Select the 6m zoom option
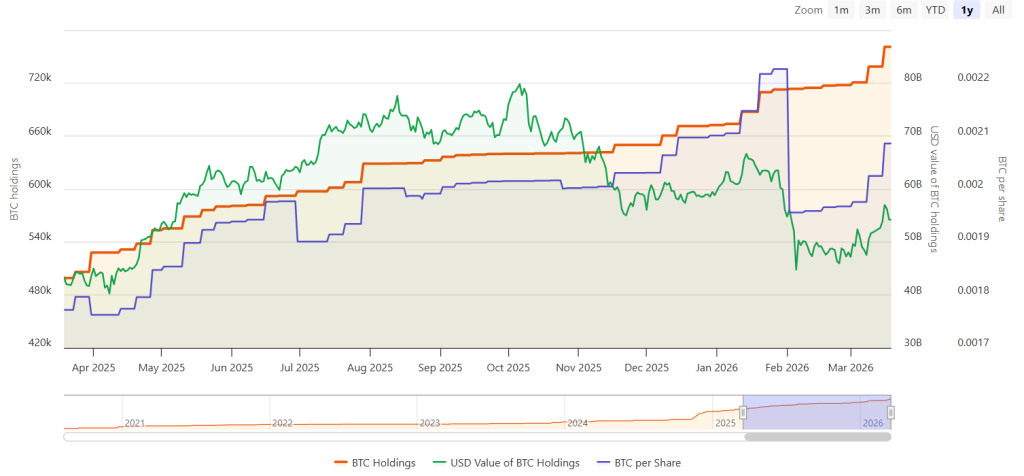This screenshot has height=476, width=1024. (904, 10)
